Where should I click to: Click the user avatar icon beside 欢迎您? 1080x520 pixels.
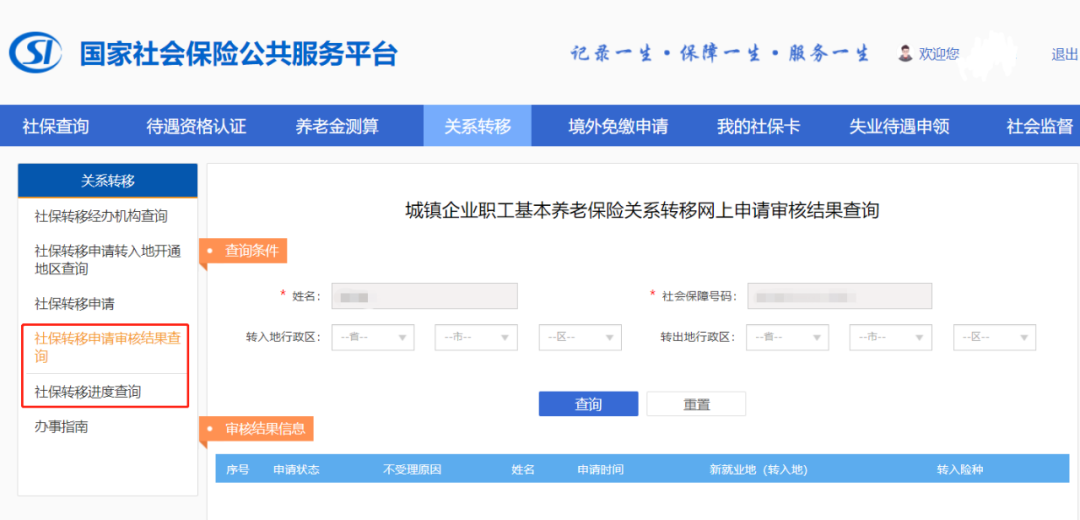(905, 53)
